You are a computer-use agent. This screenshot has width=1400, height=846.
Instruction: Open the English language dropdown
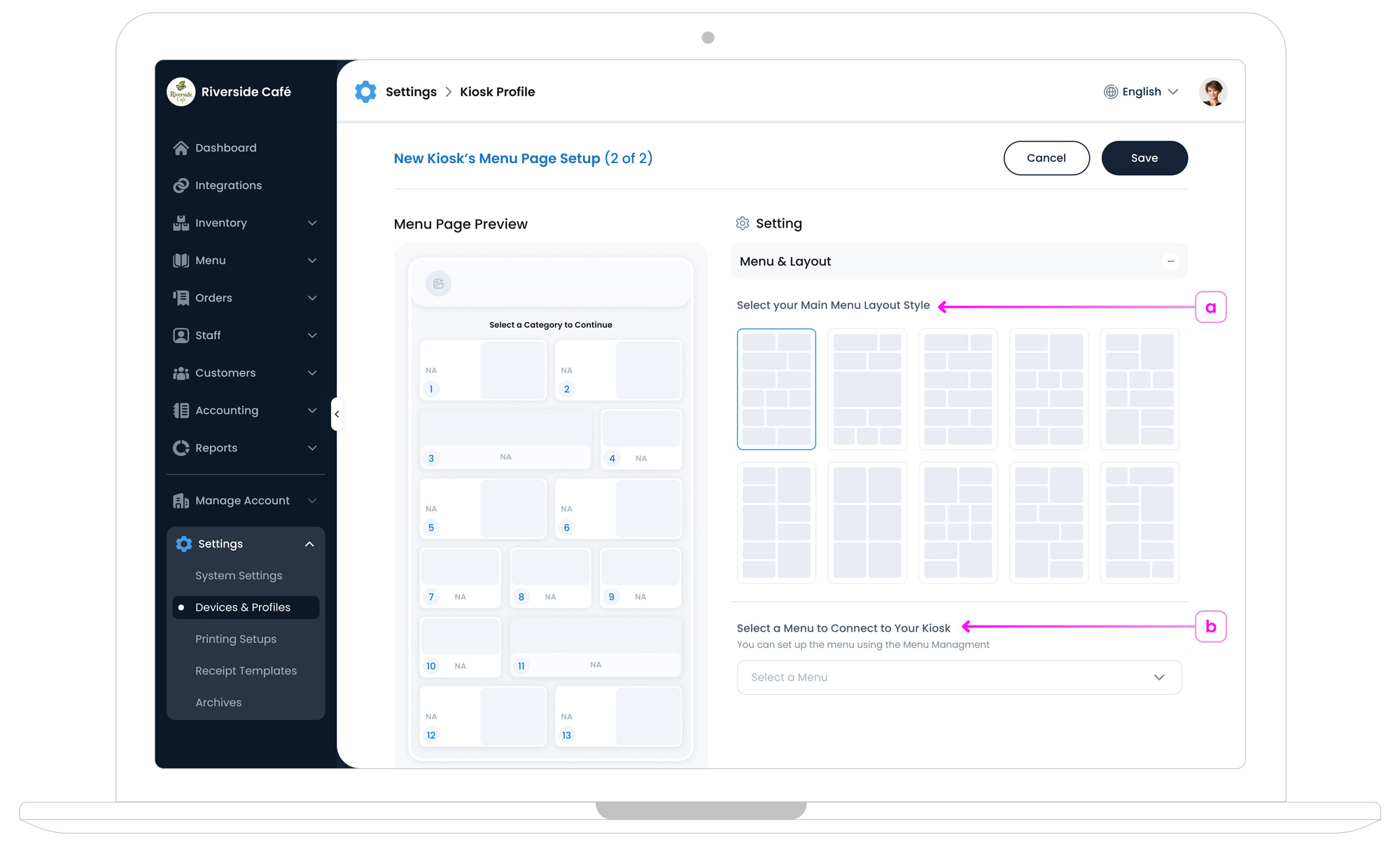click(1141, 92)
